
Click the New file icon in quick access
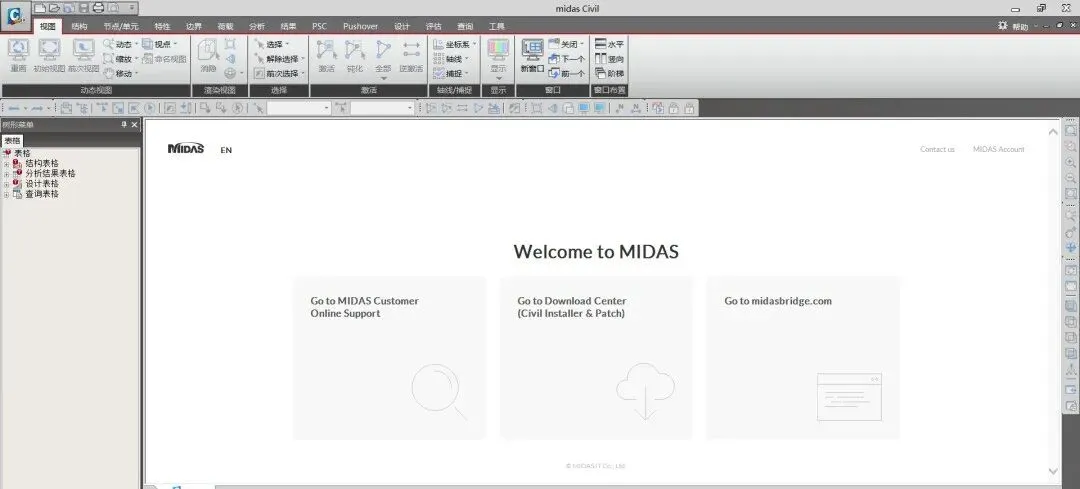pyautogui.click(x=40, y=8)
